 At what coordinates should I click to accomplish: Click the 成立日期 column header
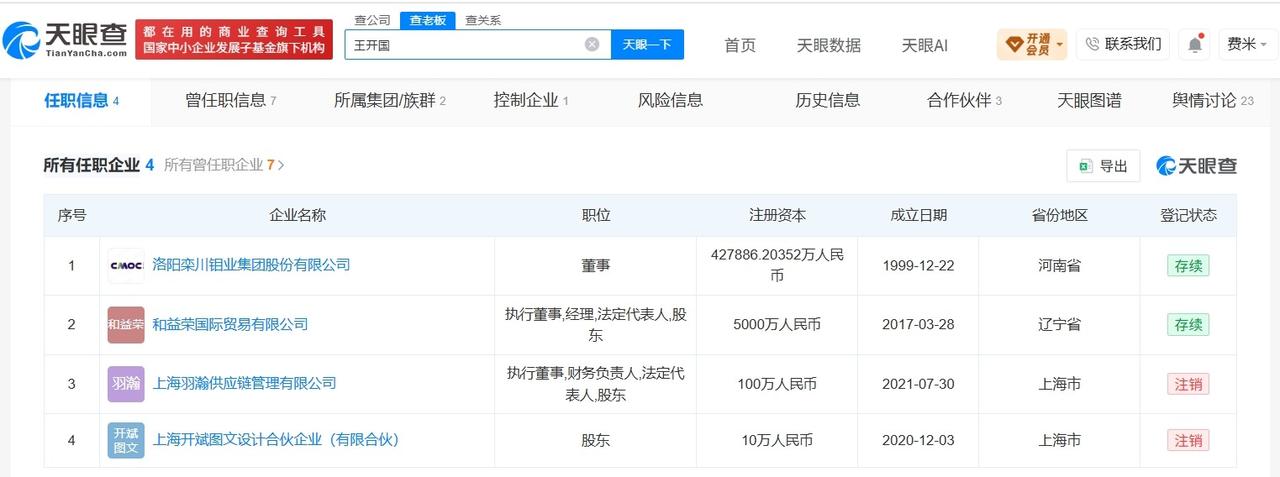coord(918,215)
